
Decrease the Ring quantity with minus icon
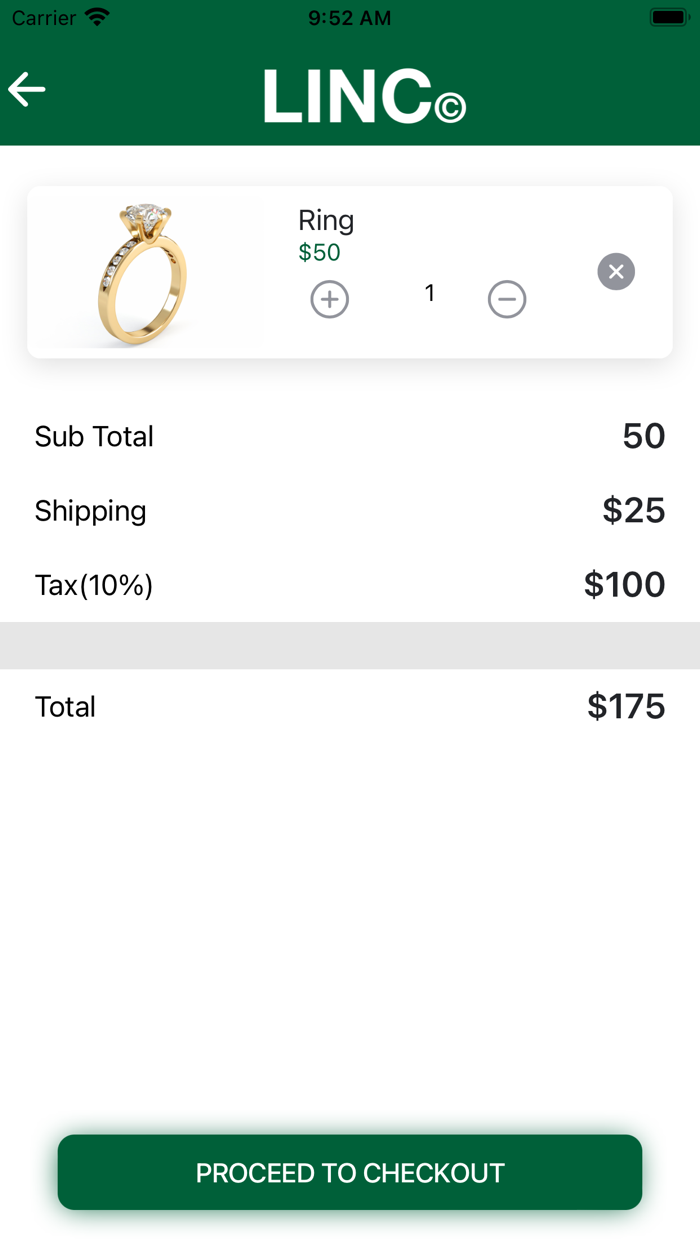(x=507, y=299)
